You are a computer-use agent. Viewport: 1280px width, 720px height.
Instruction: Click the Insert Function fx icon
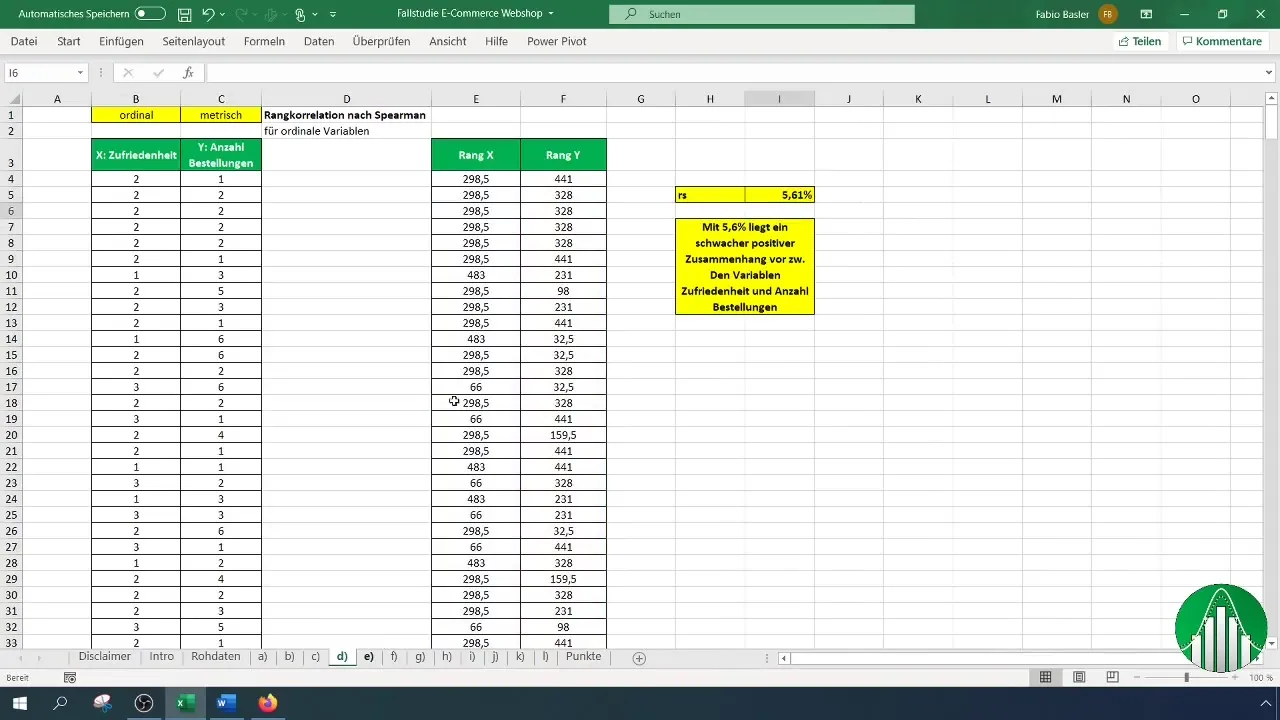click(188, 73)
